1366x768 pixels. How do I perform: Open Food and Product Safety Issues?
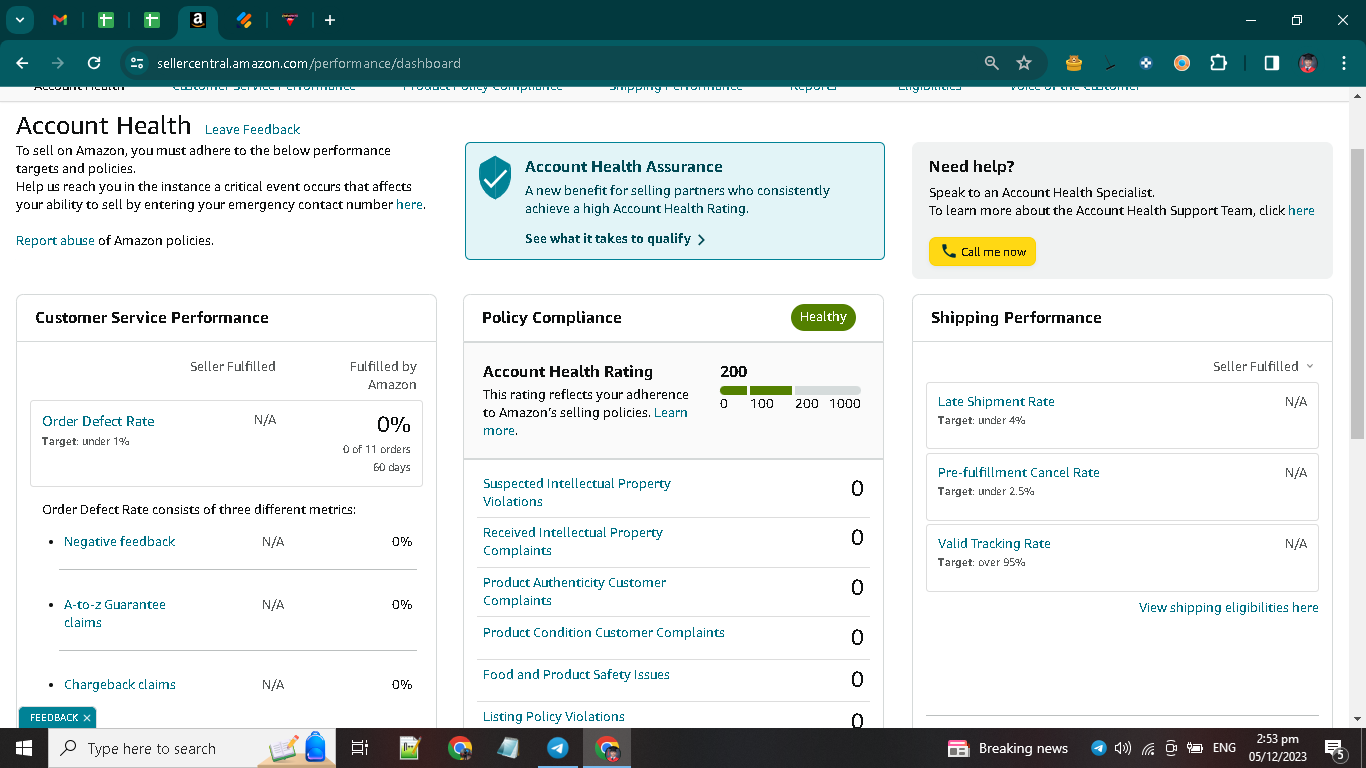(x=576, y=674)
